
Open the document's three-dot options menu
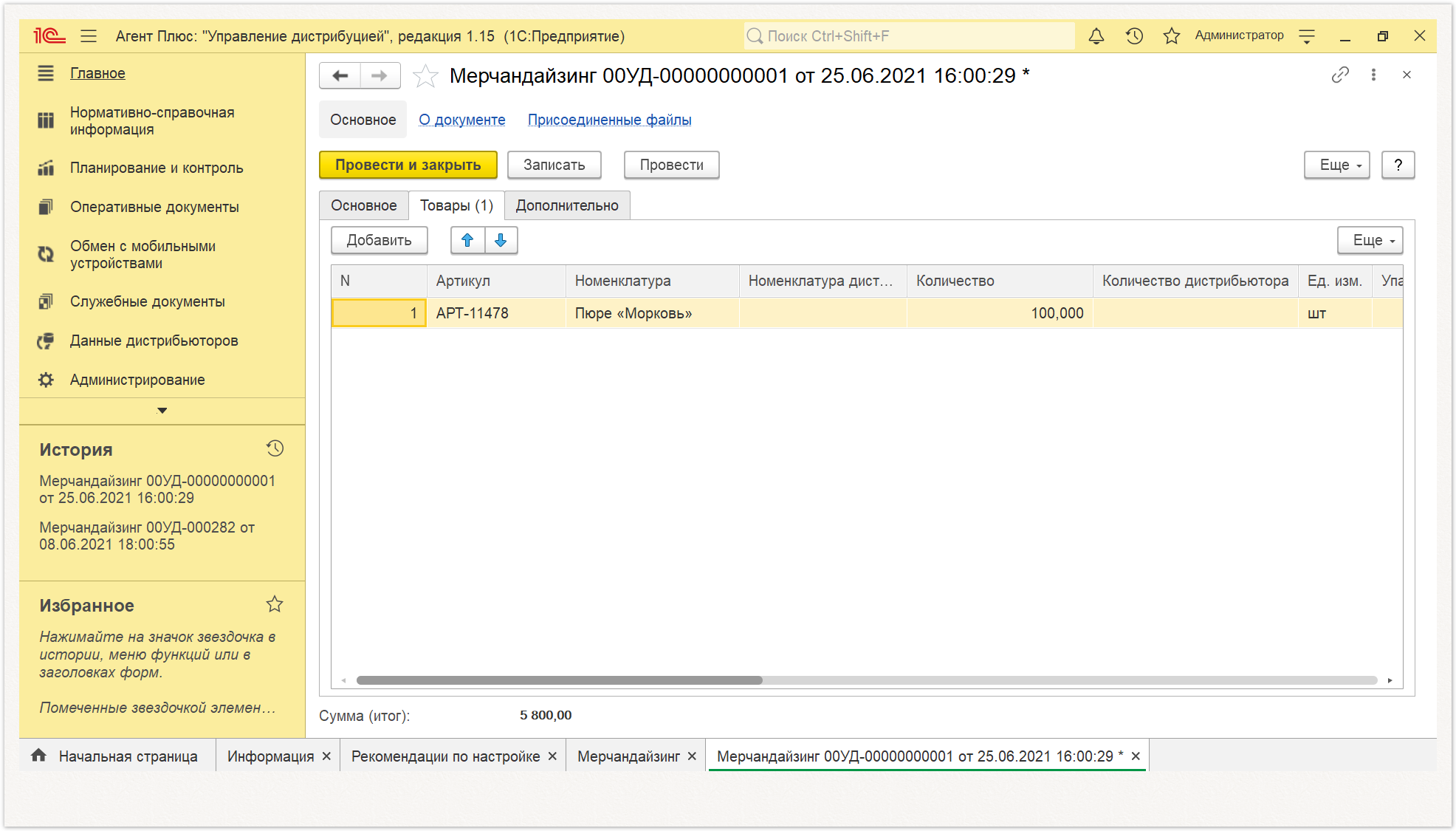point(1373,75)
